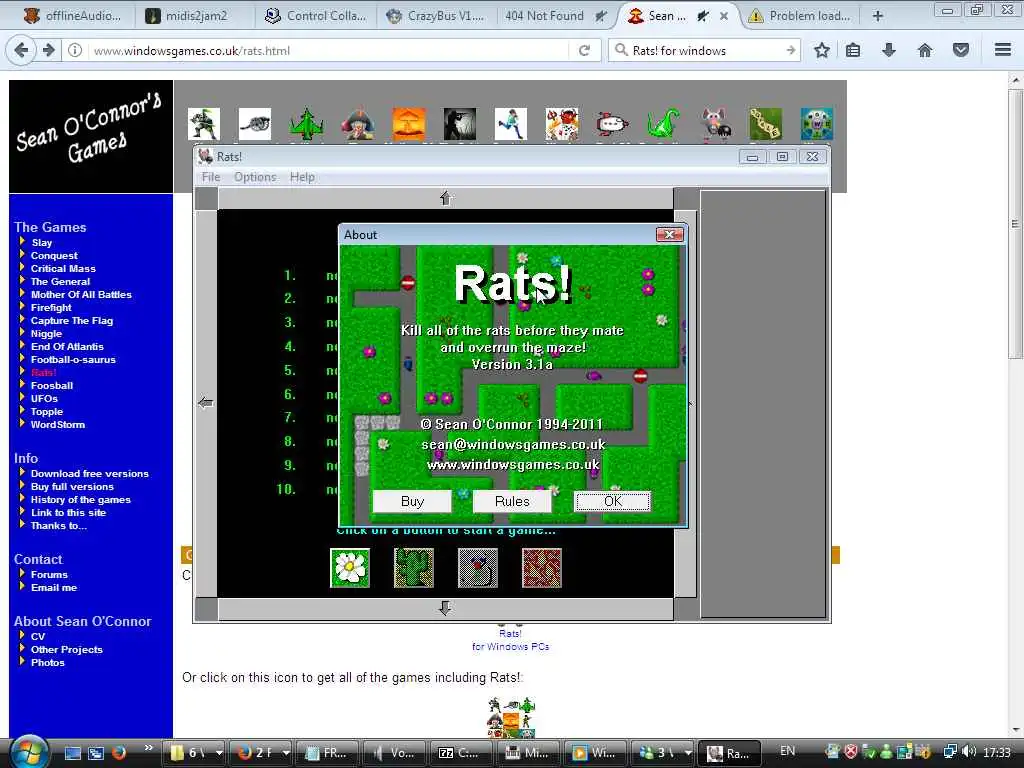Open the Capture The Flag link
The width and height of the screenshot is (1024, 768).
72,321
